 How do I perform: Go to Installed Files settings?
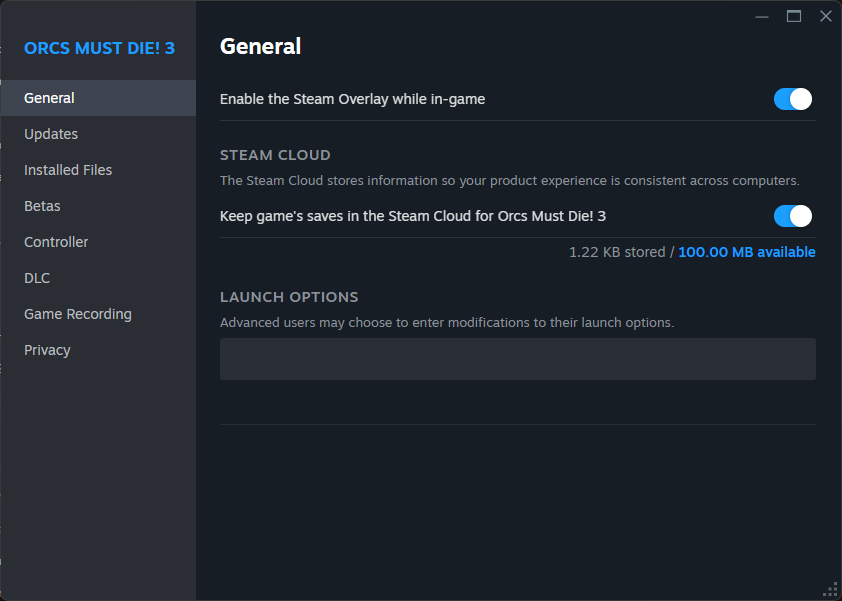pyautogui.click(x=98, y=170)
